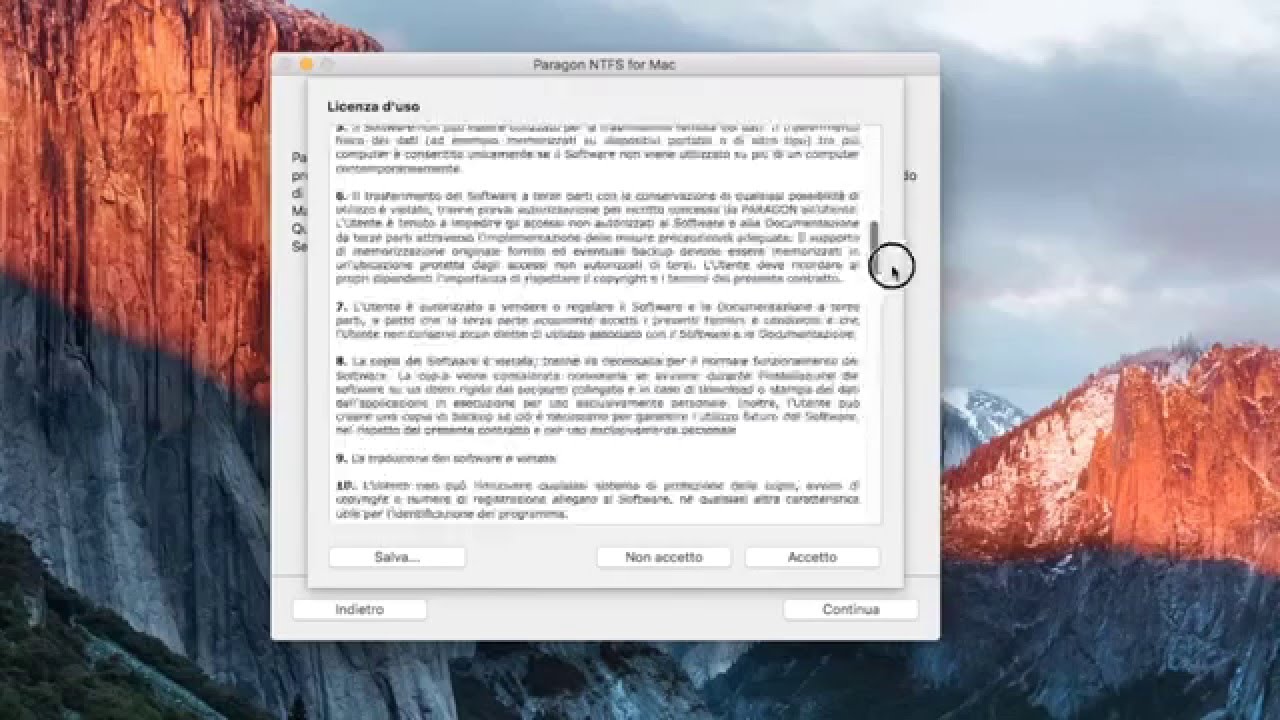
Task: Click the yellow minimize window button
Action: (307, 65)
